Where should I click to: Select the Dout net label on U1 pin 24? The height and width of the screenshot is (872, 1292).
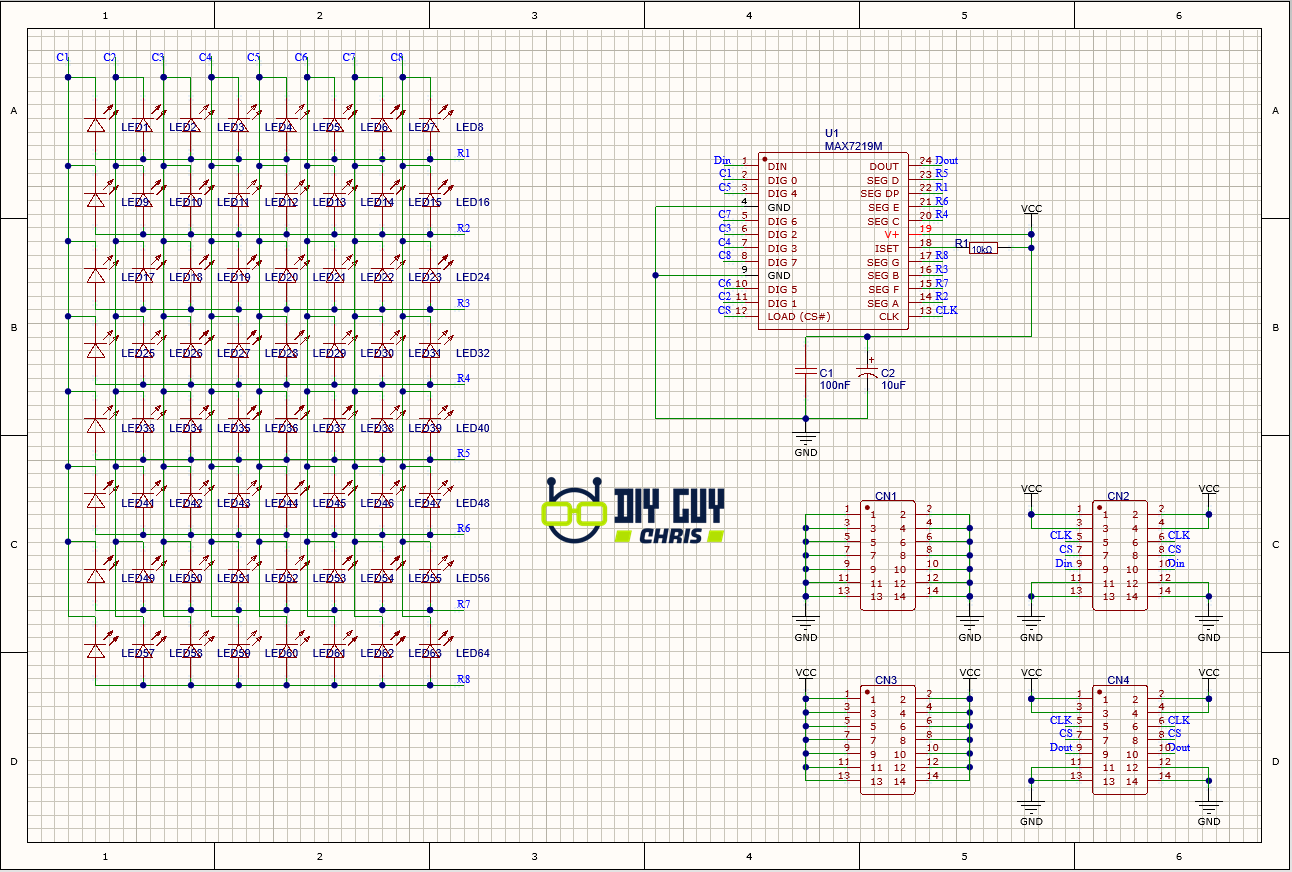[947, 160]
